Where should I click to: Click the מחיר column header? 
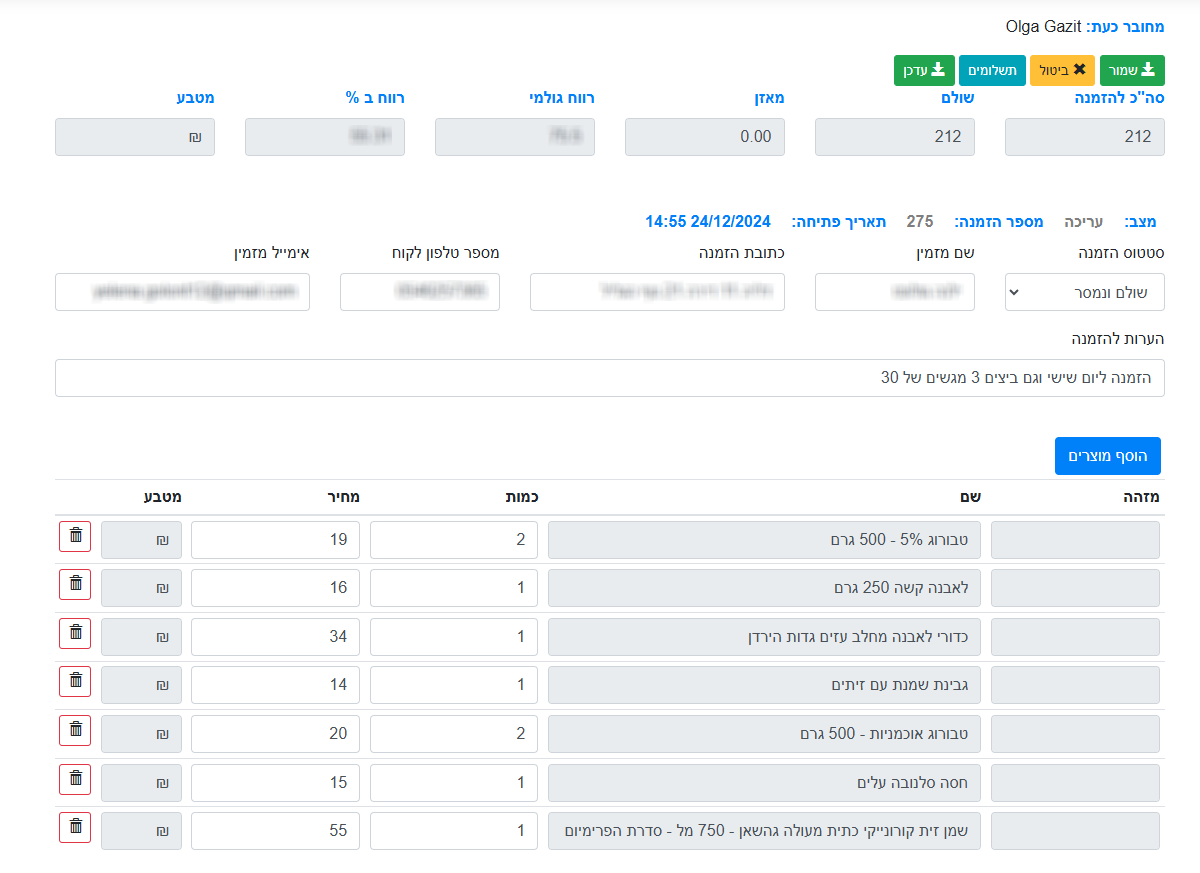tap(343, 497)
